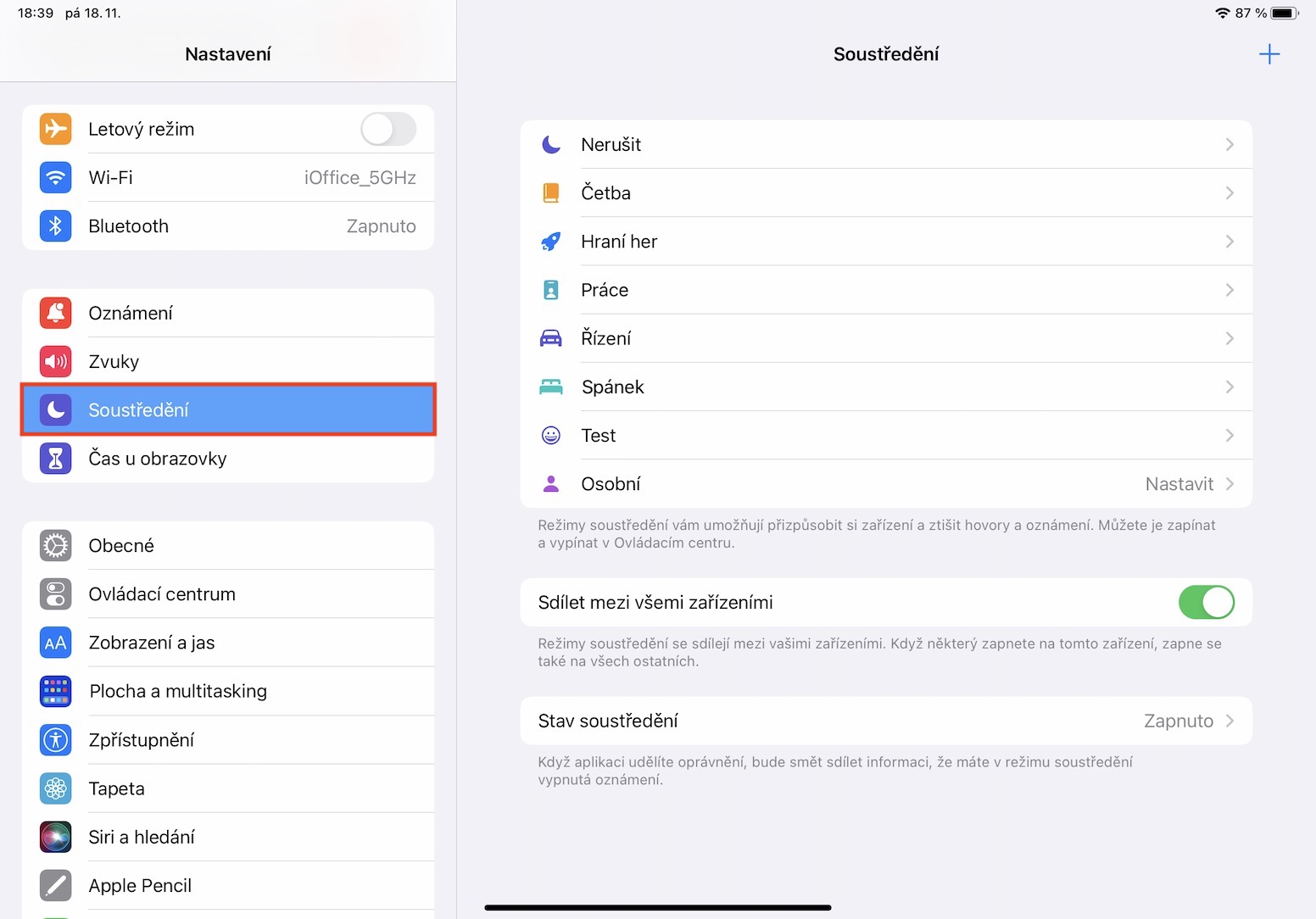Screen dimensions: 1316x919
Task: Tap the Bluetooth icon in sidebar
Action: [56, 226]
